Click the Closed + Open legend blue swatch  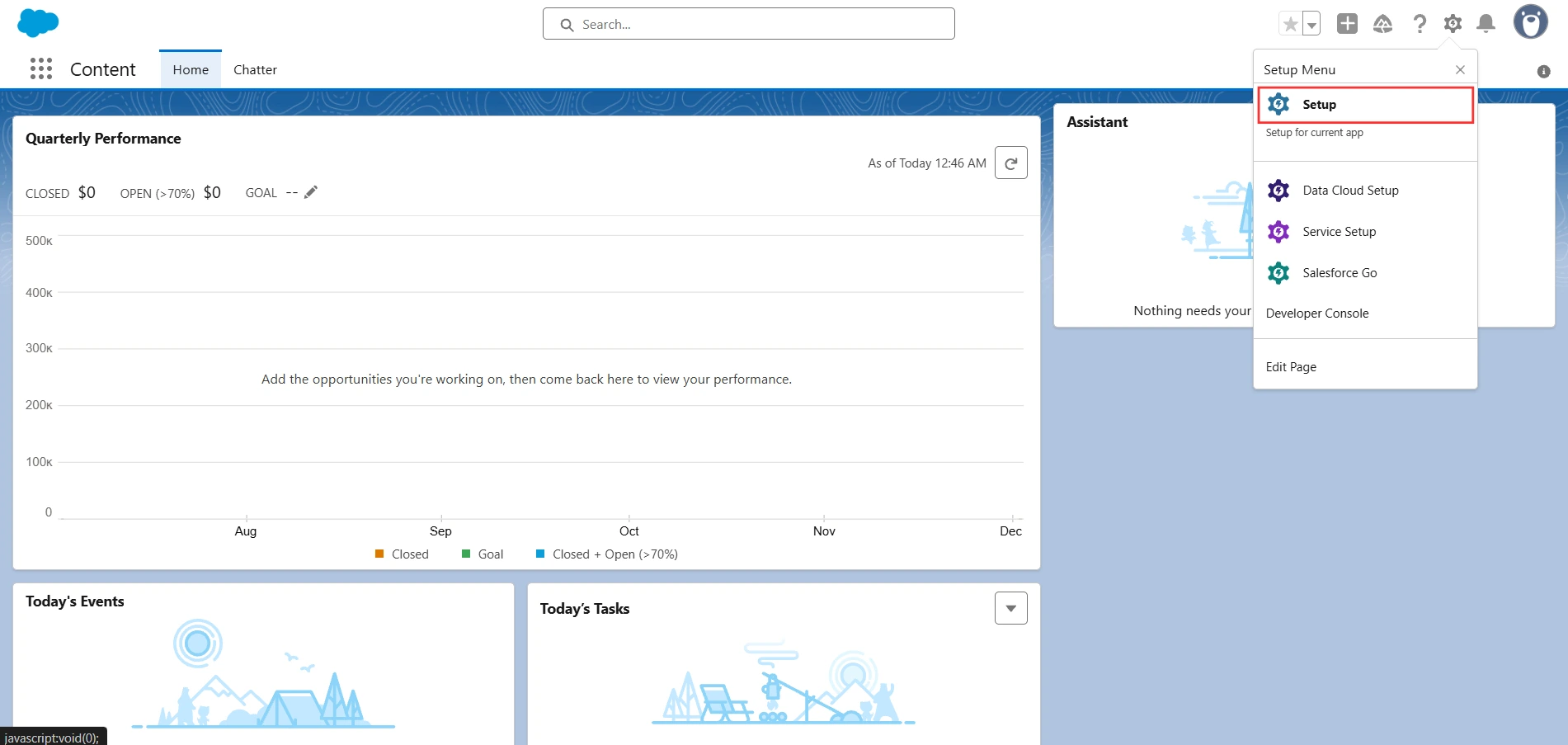pyautogui.click(x=540, y=554)
